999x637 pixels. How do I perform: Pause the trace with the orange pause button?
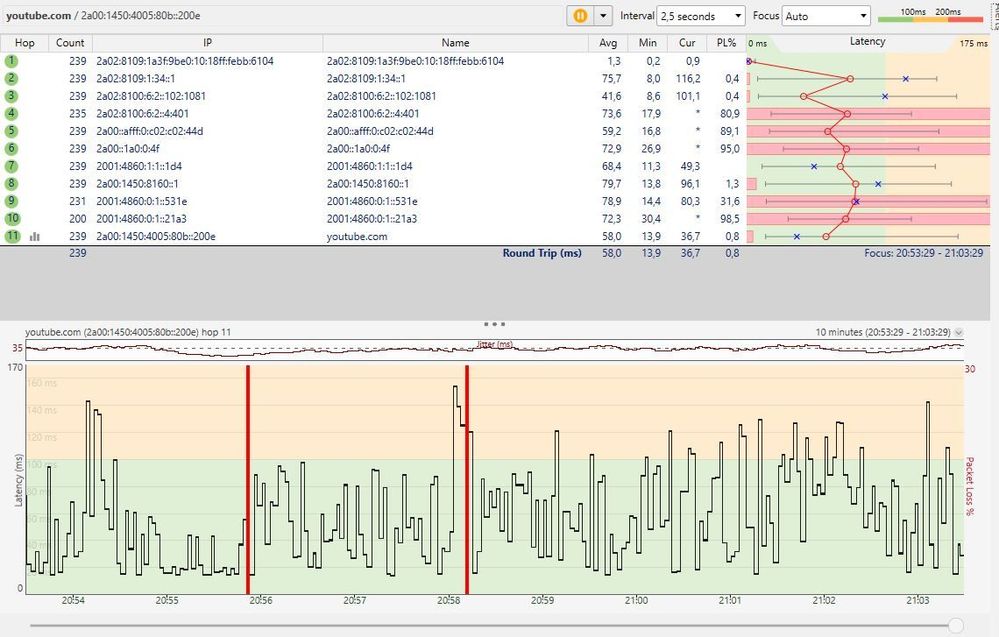(580, 16)
